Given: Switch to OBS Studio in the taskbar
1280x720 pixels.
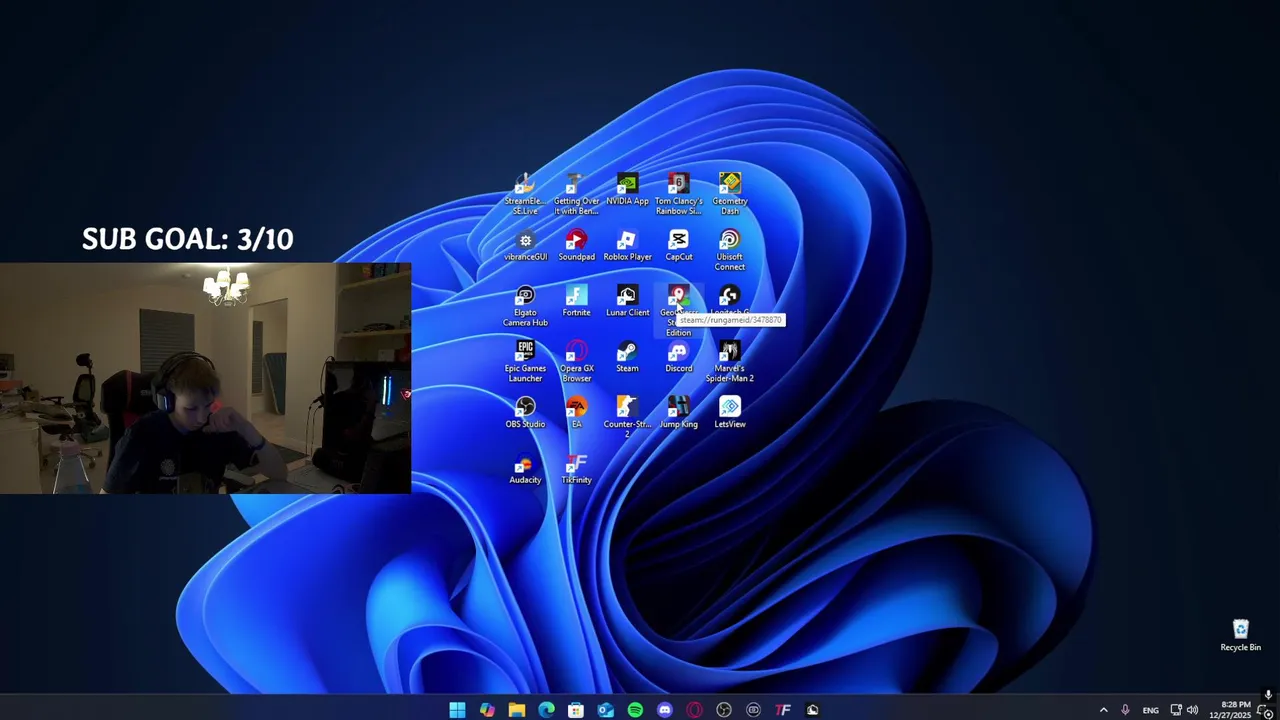Looking at the screenshot, I should pos(724,710).
